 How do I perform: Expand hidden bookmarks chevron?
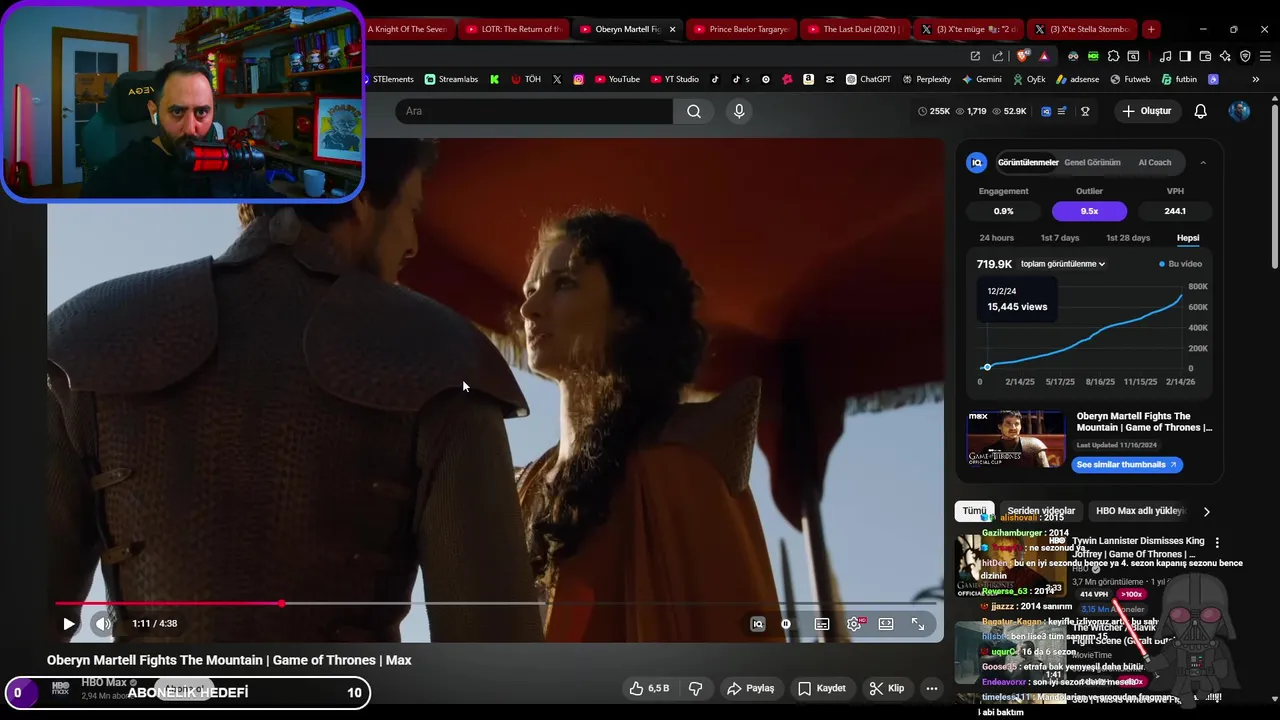pos(1255,79)
